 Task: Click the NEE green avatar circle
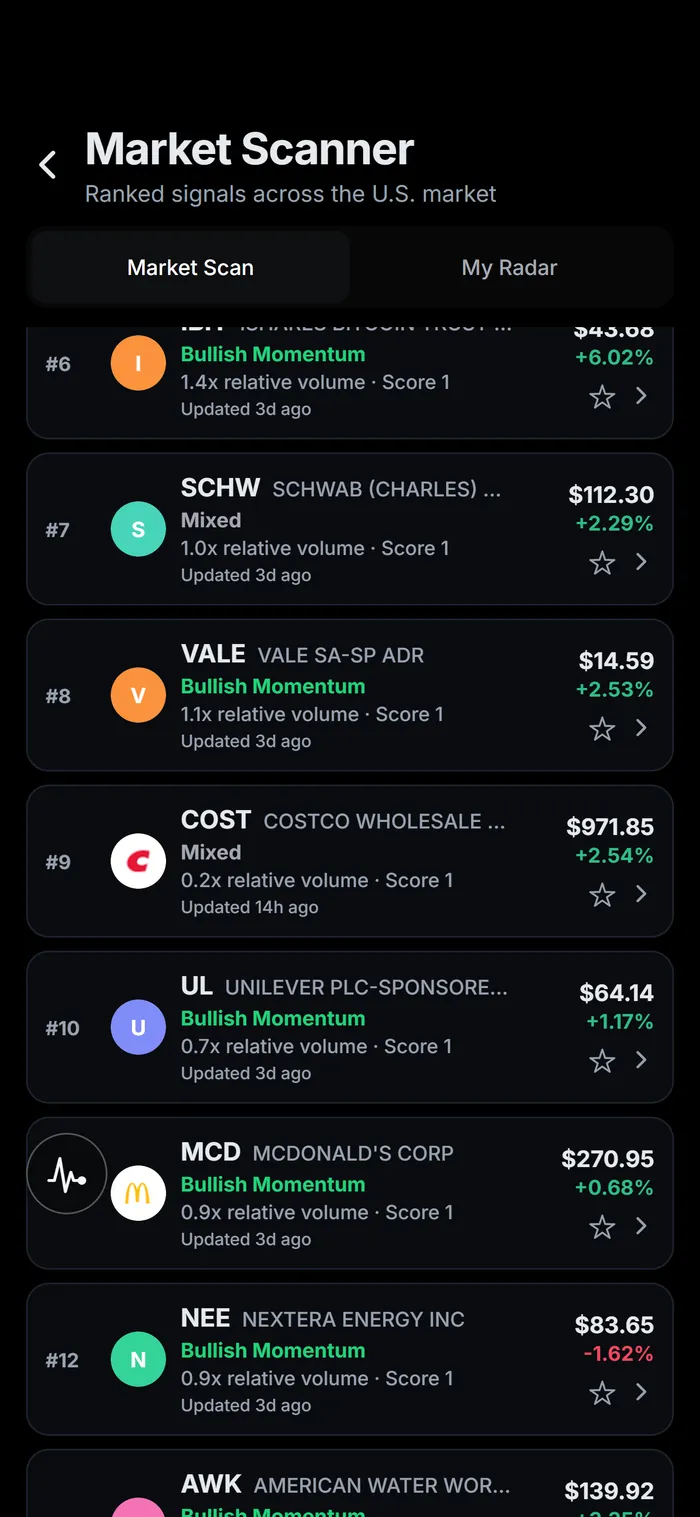point(138,1359)
